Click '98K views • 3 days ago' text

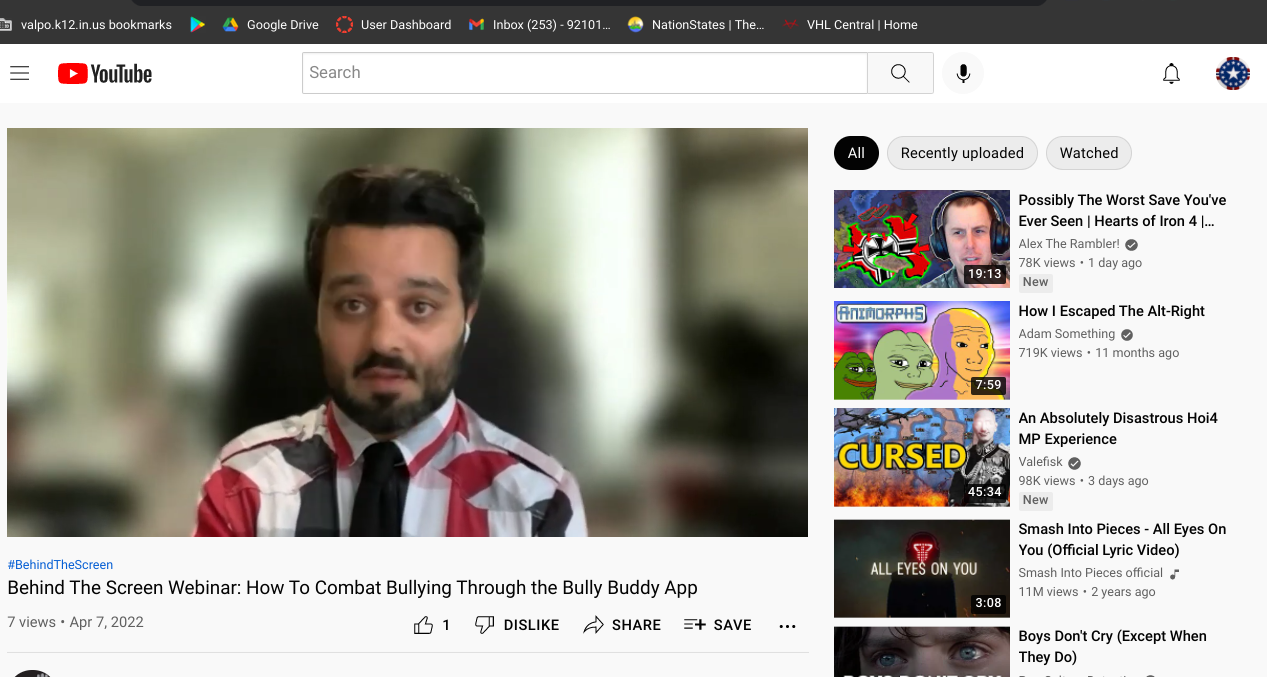1083,481
